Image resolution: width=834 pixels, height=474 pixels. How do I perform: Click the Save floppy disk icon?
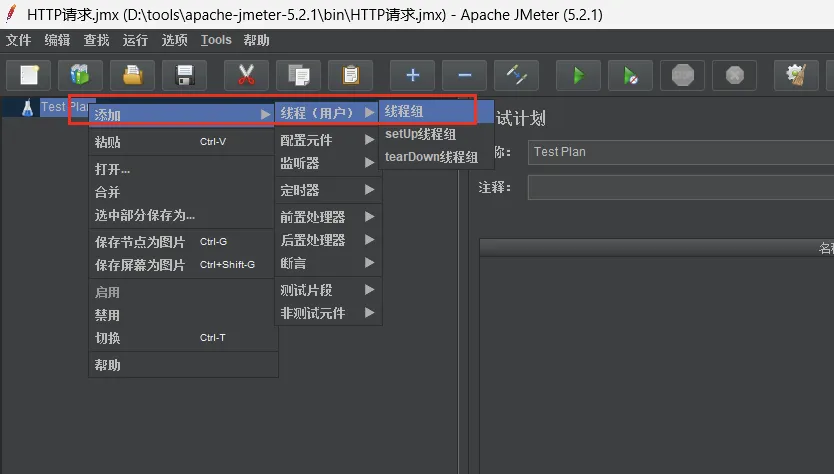(185, 75)
